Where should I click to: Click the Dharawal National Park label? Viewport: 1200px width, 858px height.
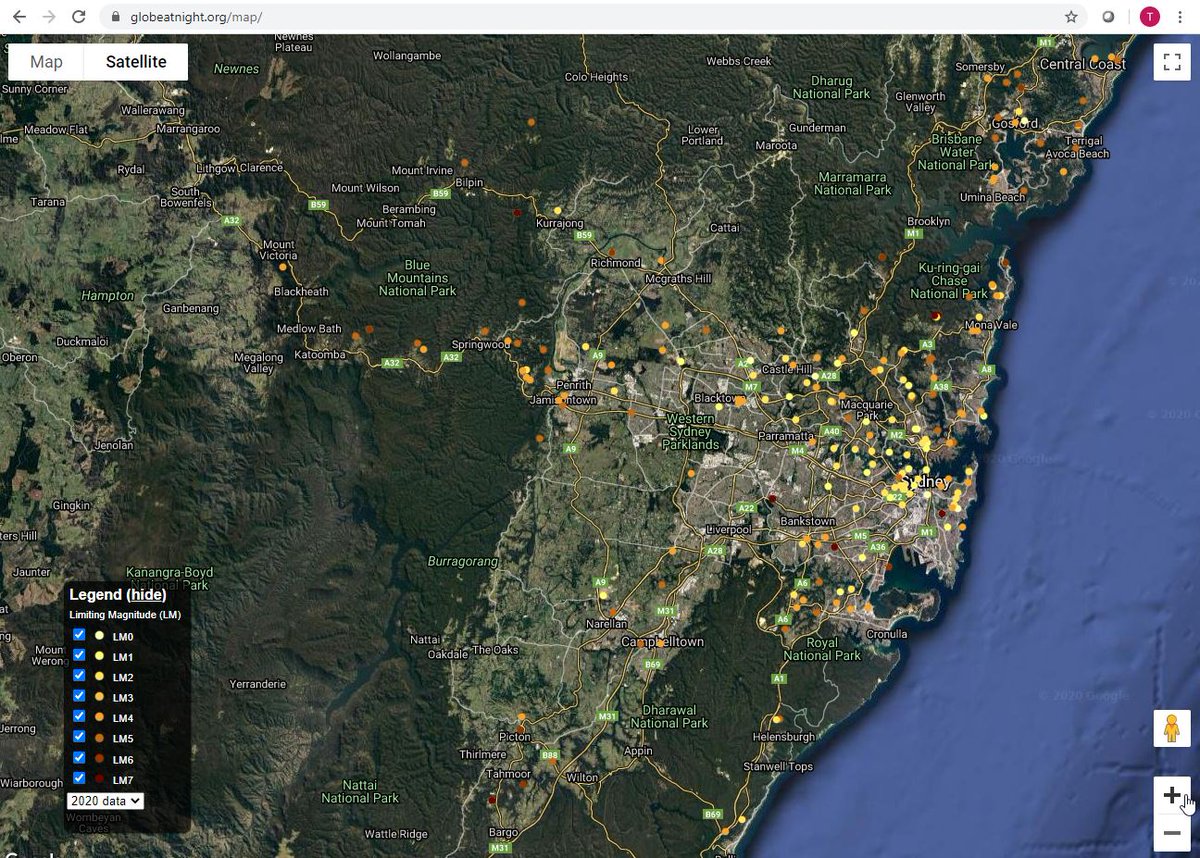coord(669,716)
